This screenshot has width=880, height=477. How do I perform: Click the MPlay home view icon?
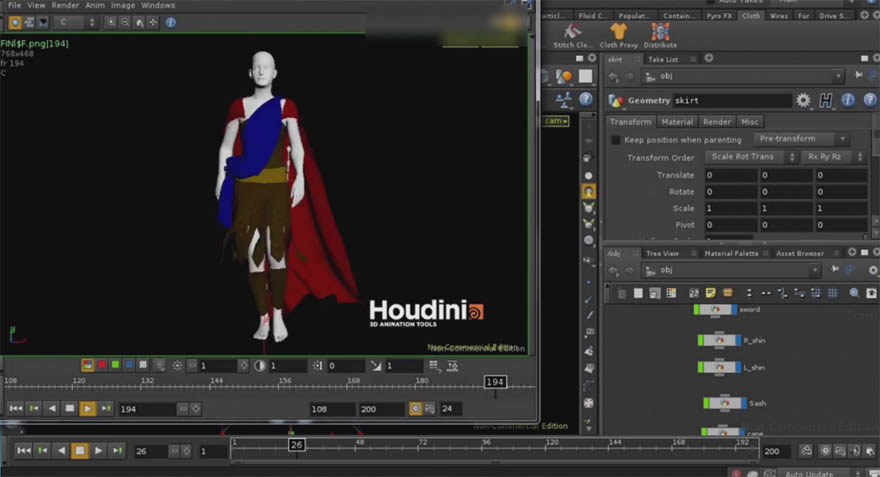pos(139,22)
